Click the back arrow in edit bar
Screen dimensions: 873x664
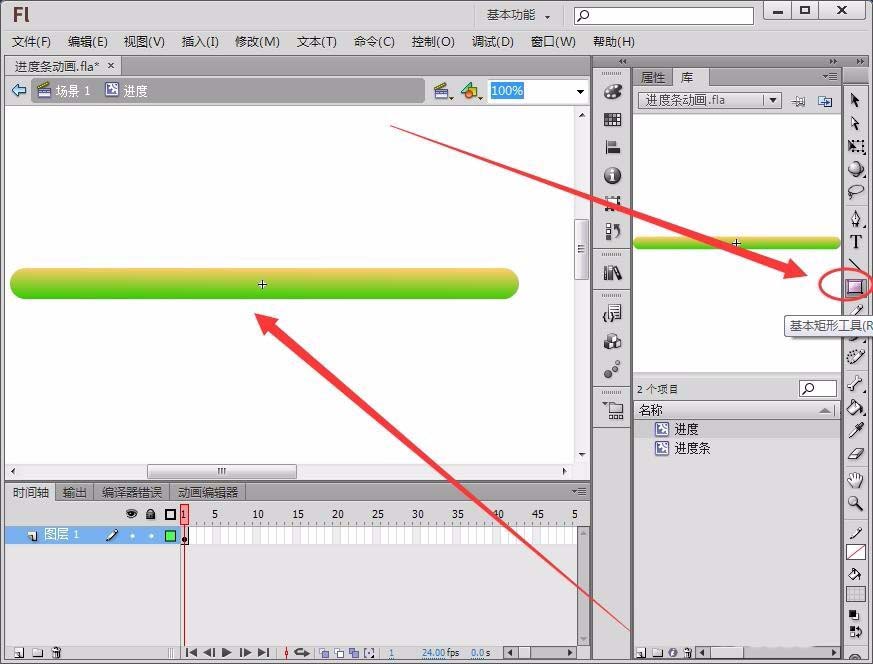click(x=19, y=90)
